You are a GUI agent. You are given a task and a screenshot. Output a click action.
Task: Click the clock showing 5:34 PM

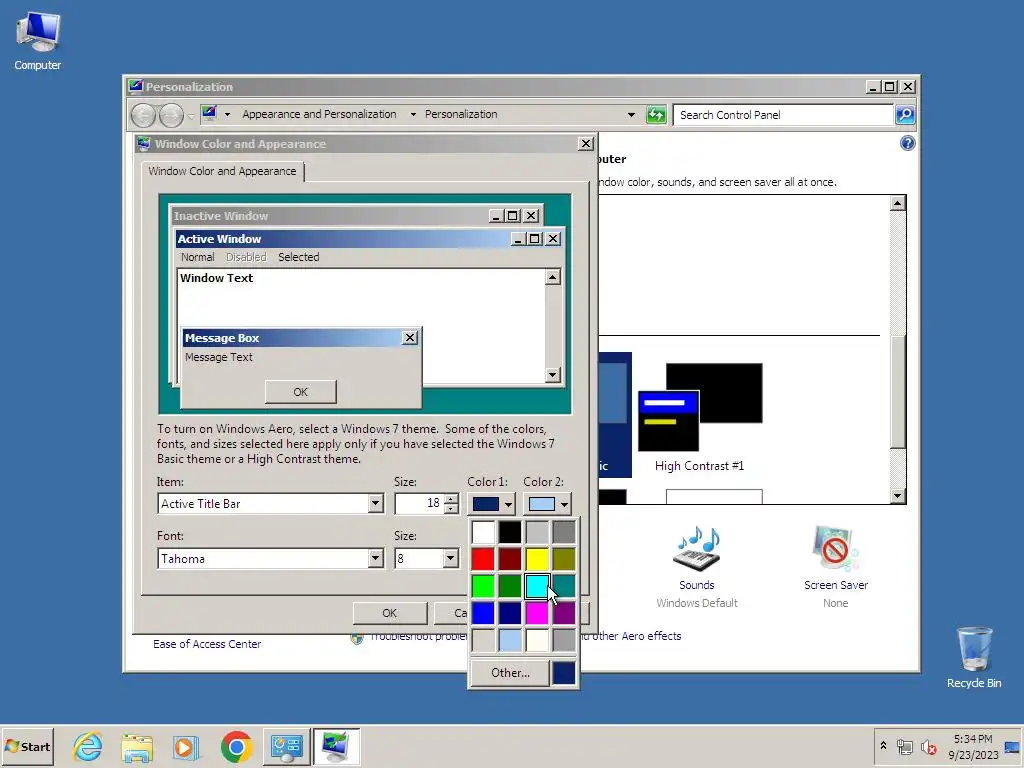click(973, 746)
